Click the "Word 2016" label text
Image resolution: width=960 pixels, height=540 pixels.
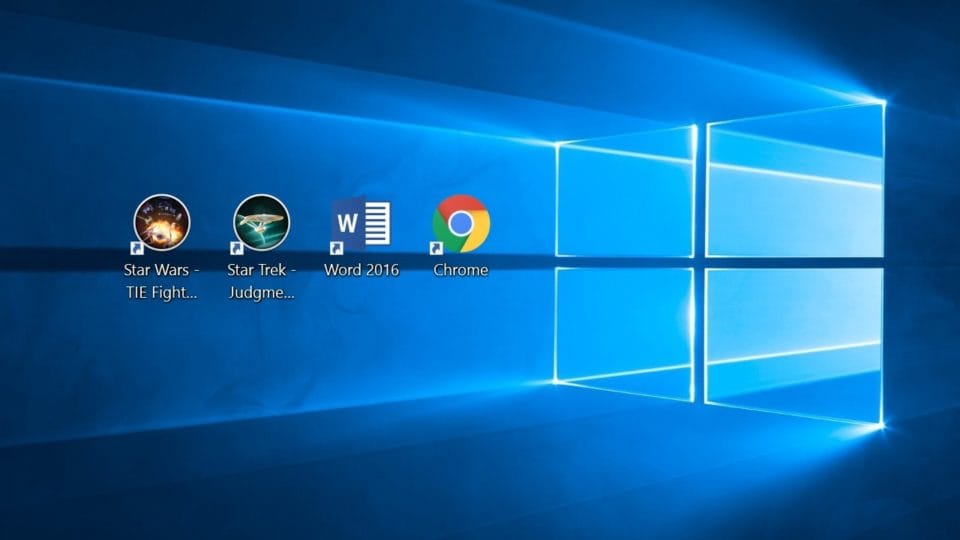pos(361,270)
